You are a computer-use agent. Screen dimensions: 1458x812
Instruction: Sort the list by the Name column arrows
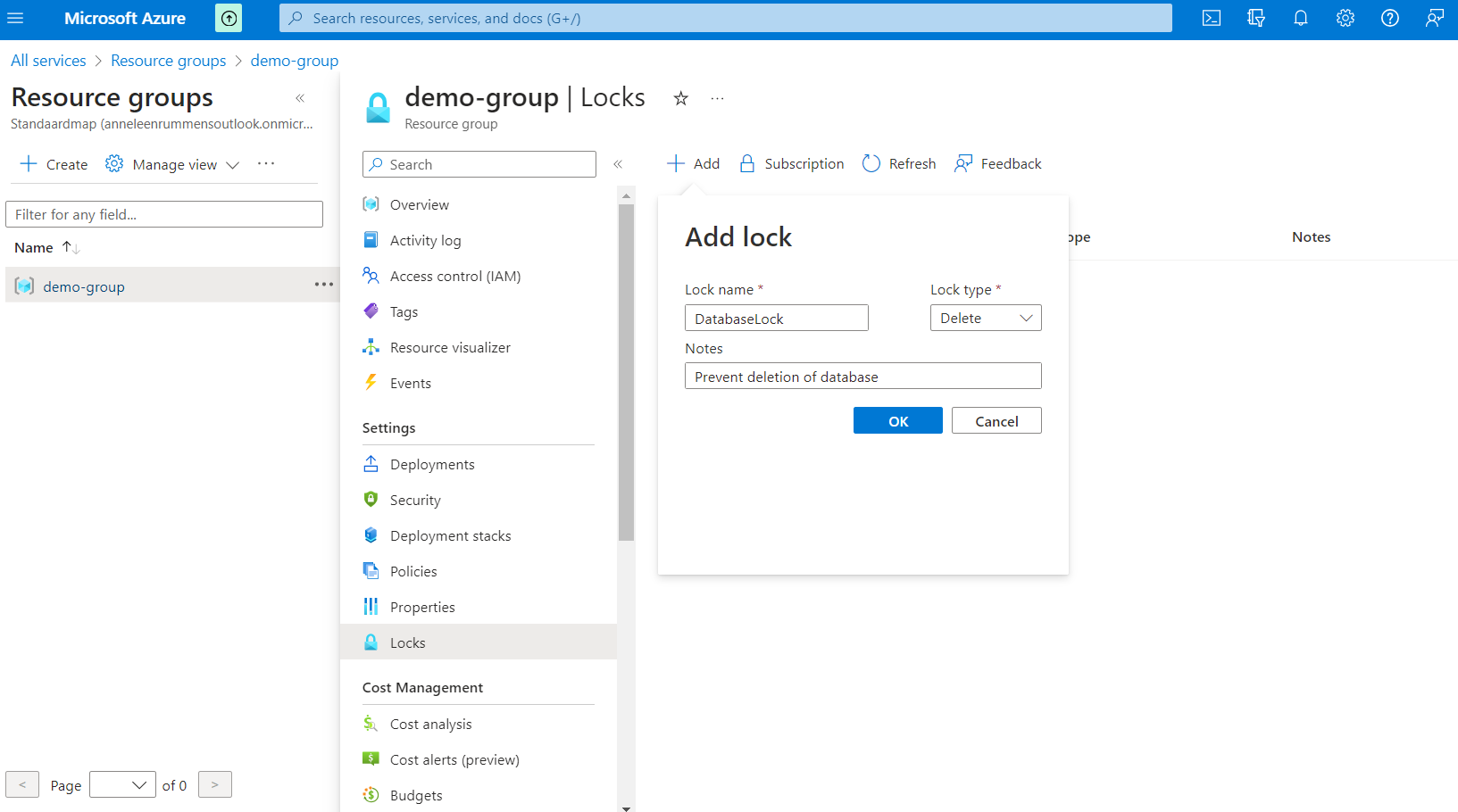click(71, 248)
